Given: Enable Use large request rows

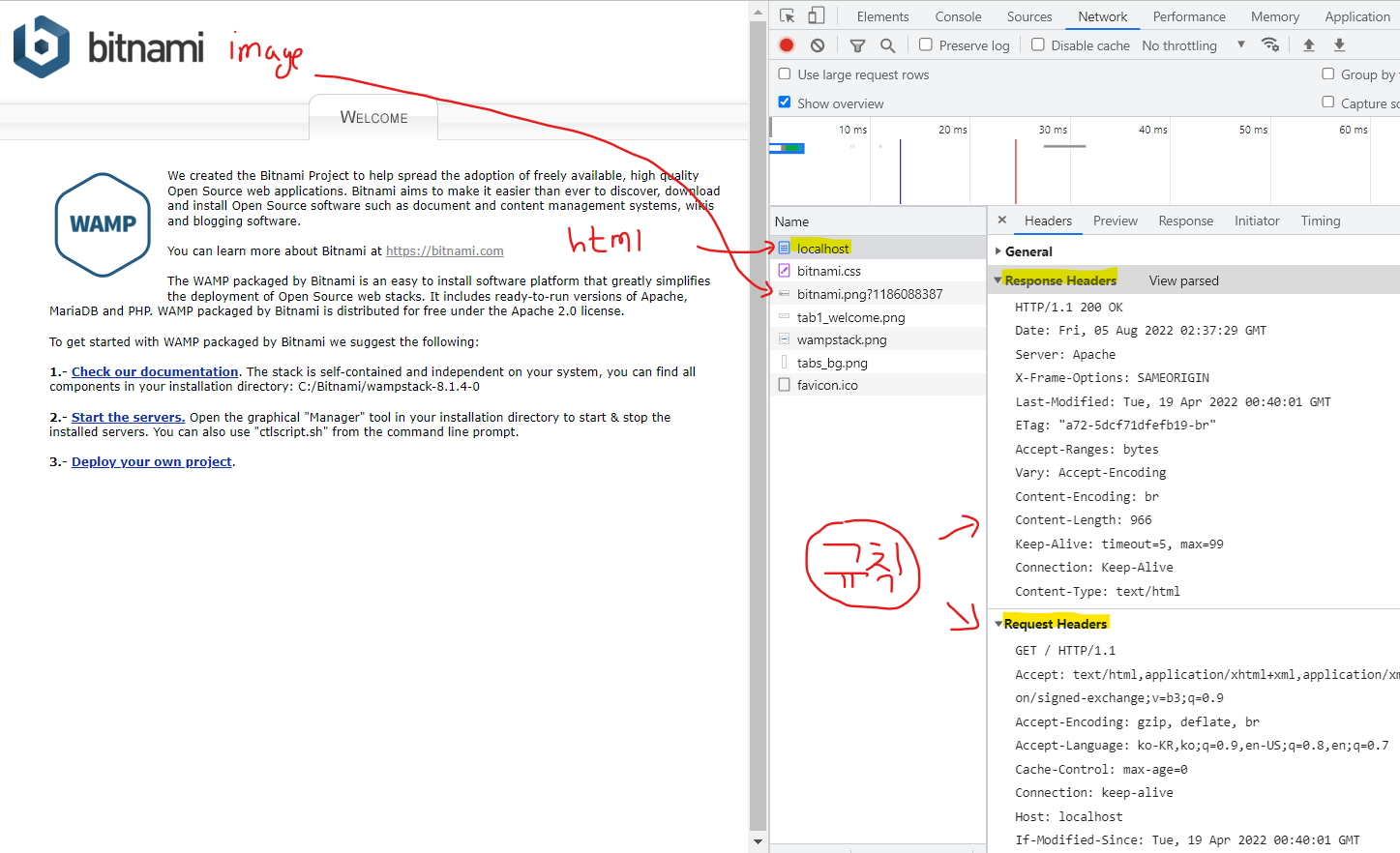Looking at the screenshot, I should coord(785,74).
